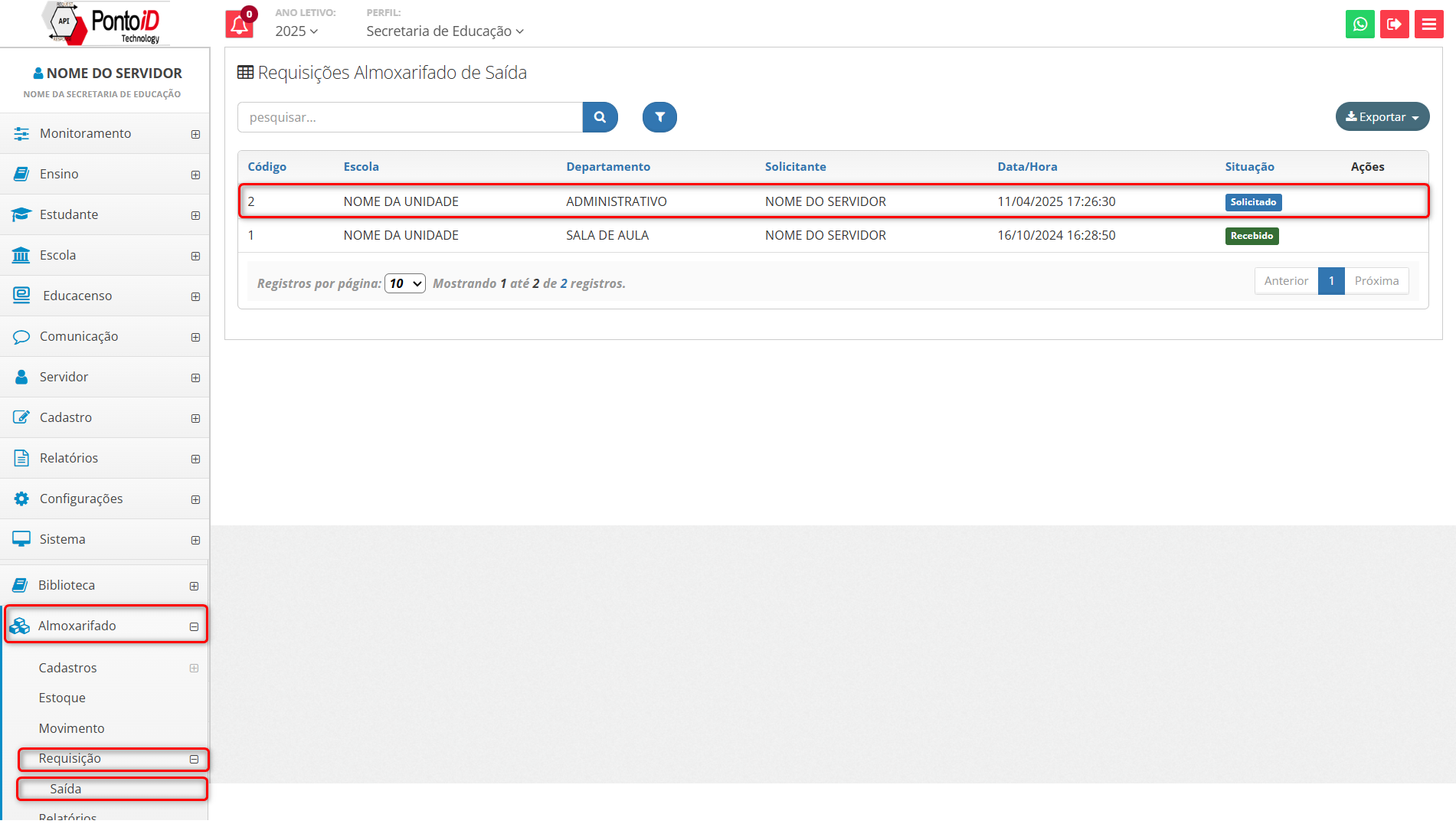Click the Configurações gear icon
The image size is (1456, 824).
coord(21,499)
